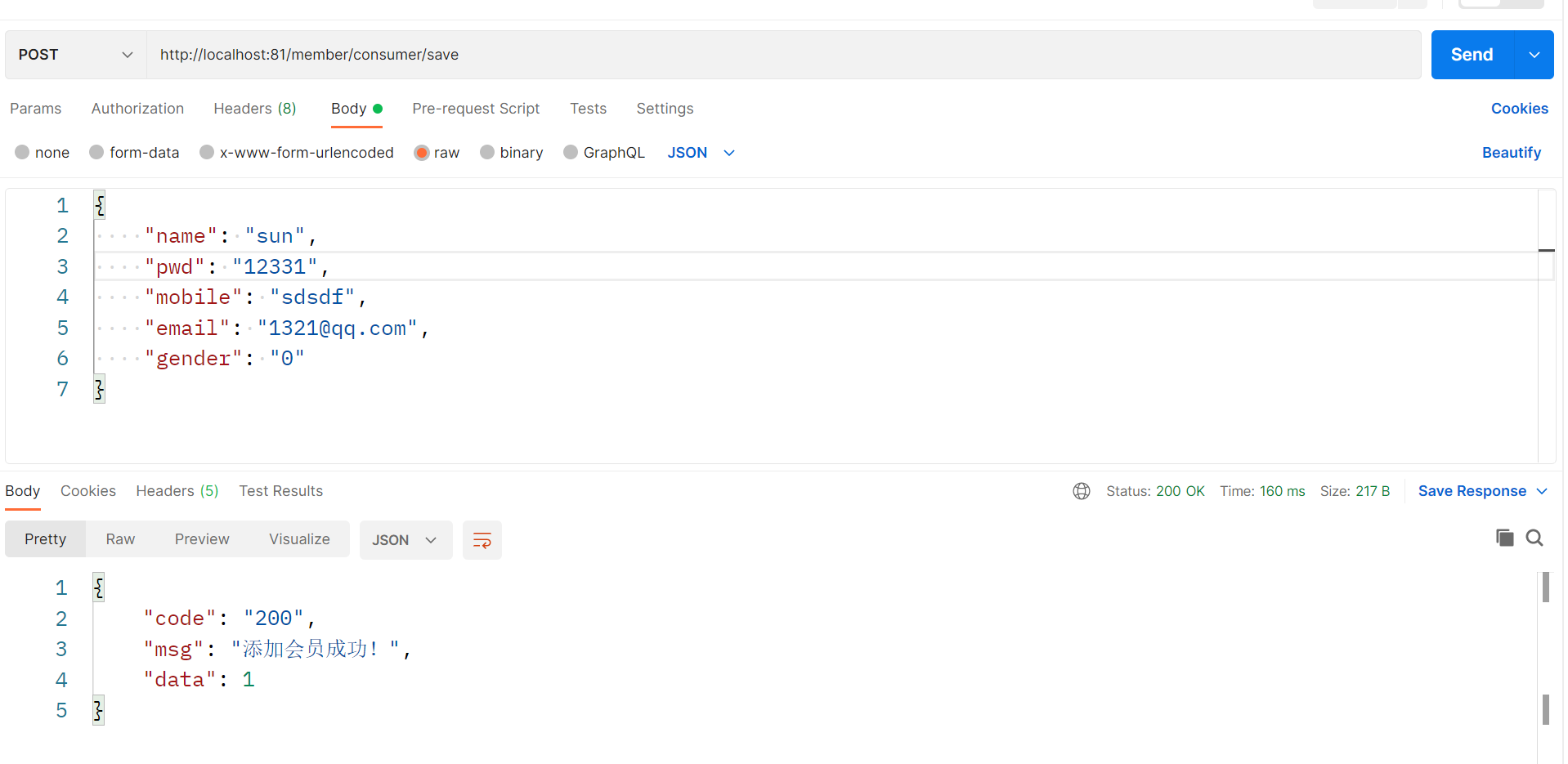
Task: Open the request Settings tab
Action: [x=665, y=109]
